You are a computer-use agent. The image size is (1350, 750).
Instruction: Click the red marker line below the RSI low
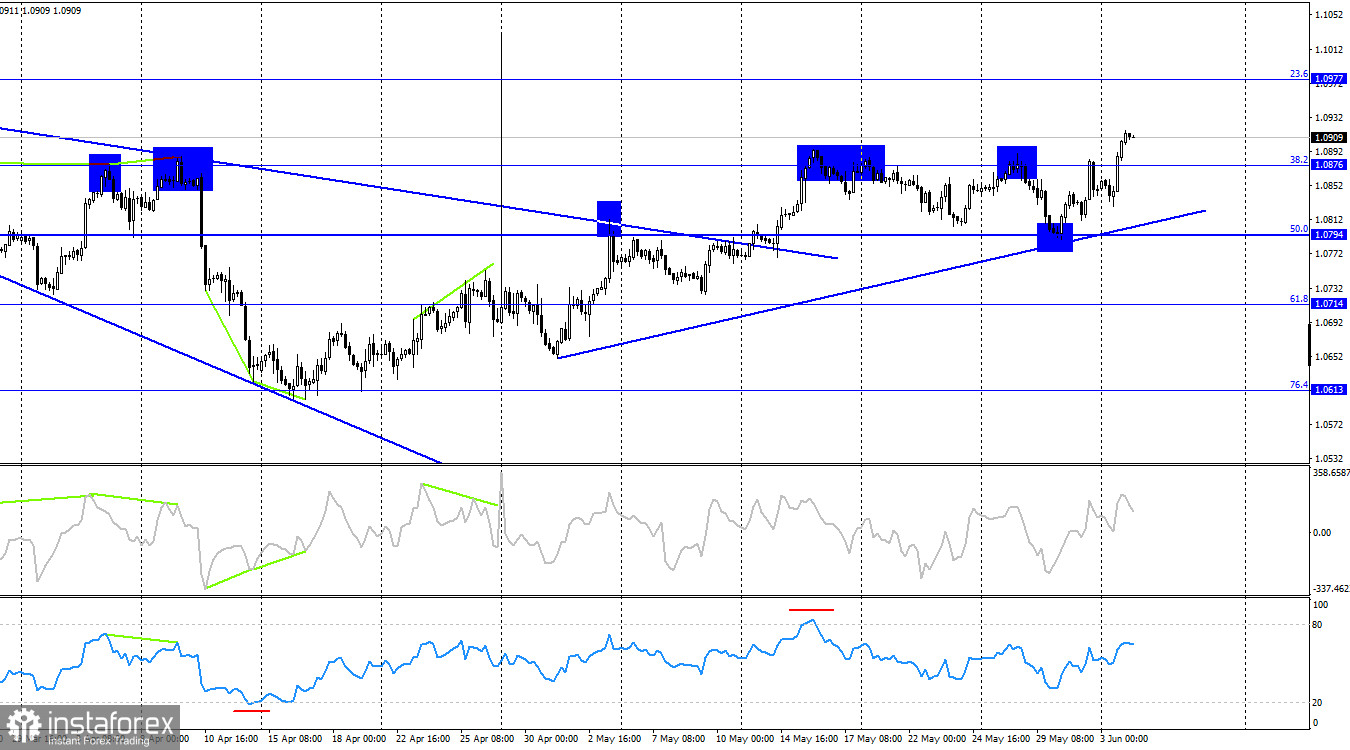pos(251,710)
